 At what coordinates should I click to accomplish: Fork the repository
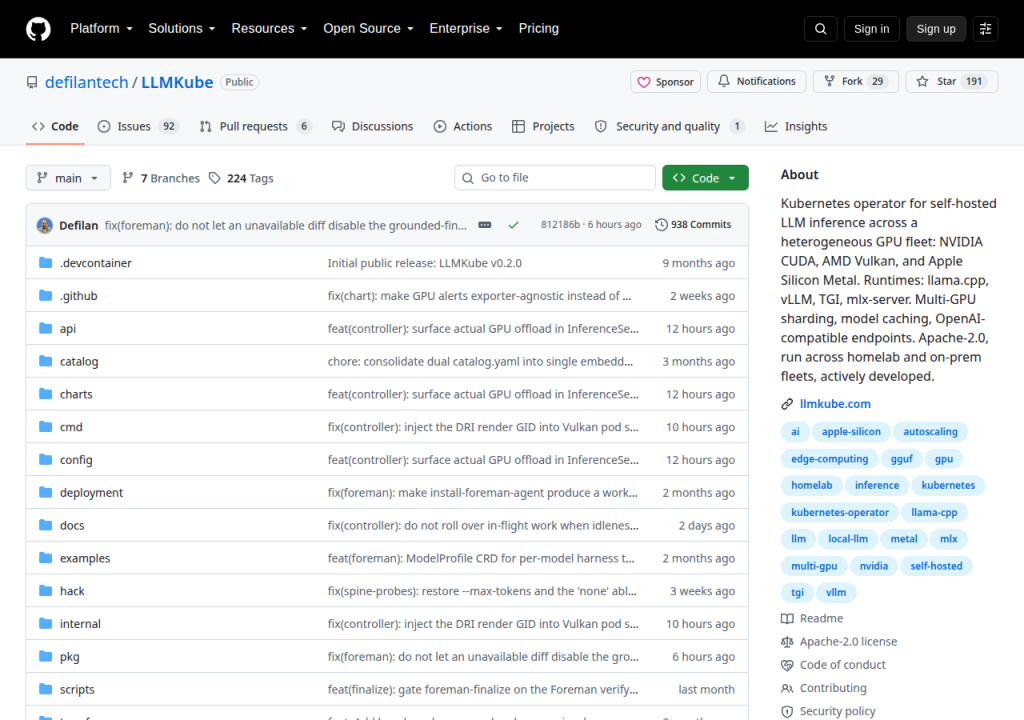click(856, 81)
